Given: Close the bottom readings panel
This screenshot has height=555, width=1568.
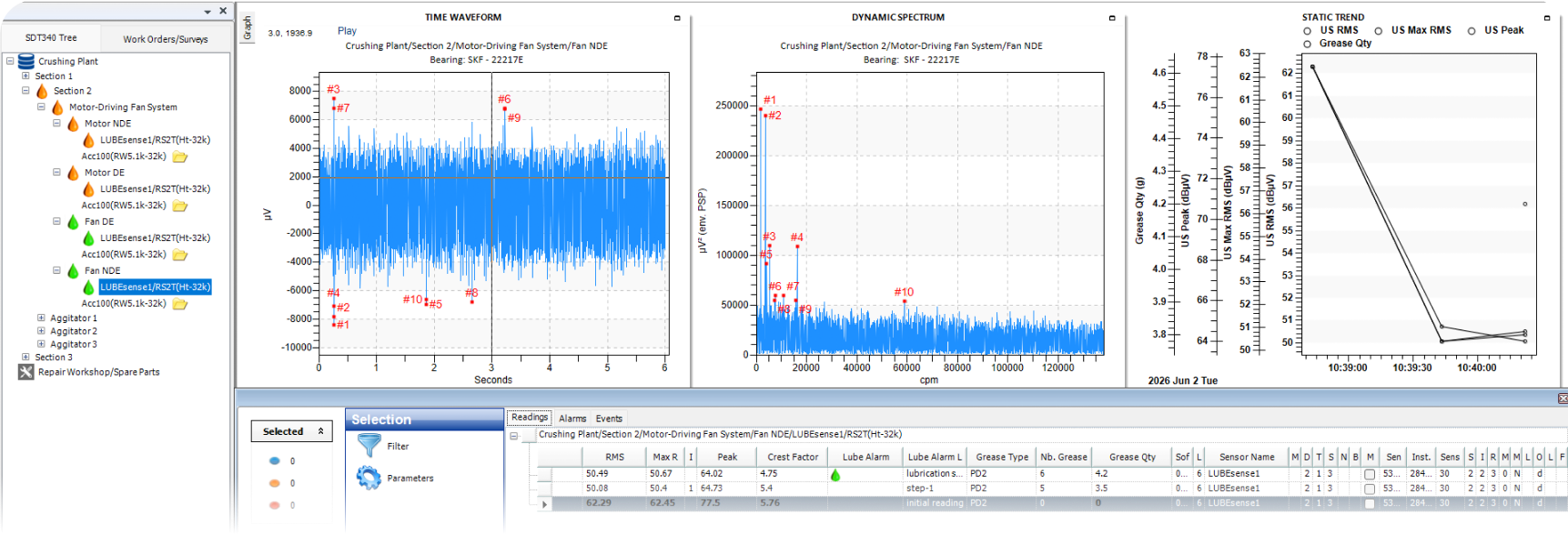Looking at the screenshot, I should click(1563, 399).
